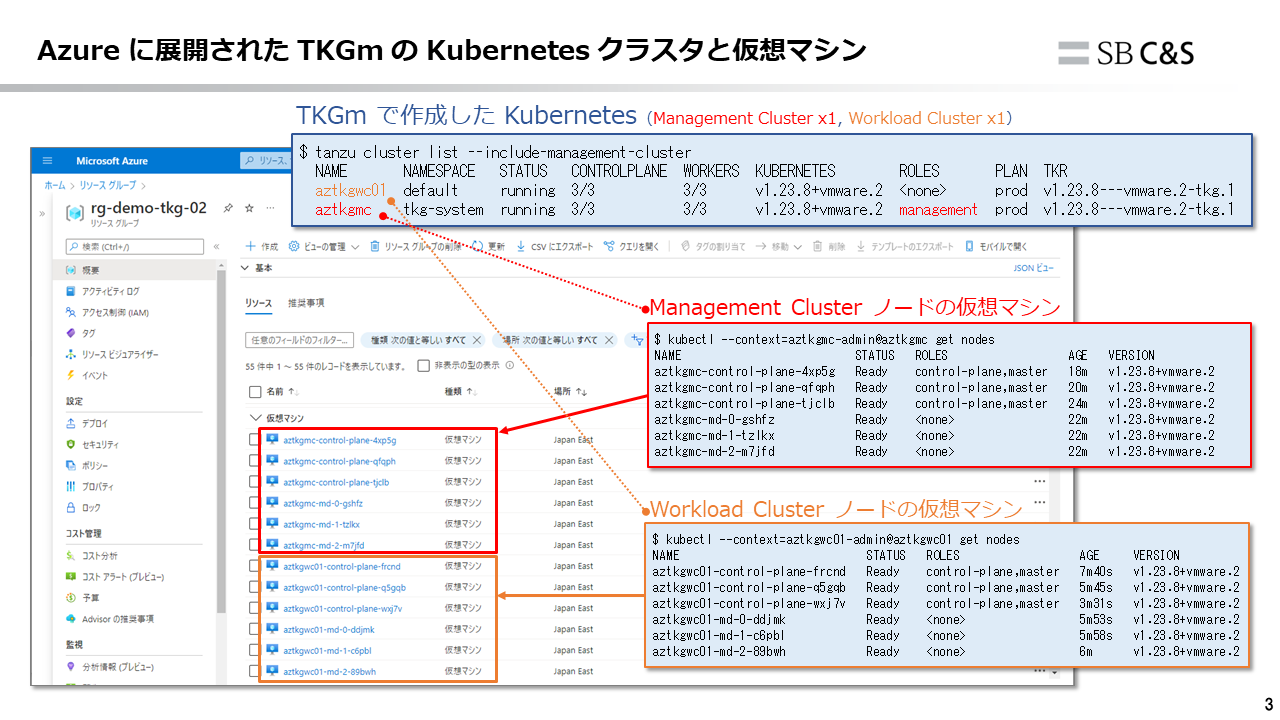Click the プロパティ properties icon
This screenshot has width=1280, height=720.
point(71,486)
